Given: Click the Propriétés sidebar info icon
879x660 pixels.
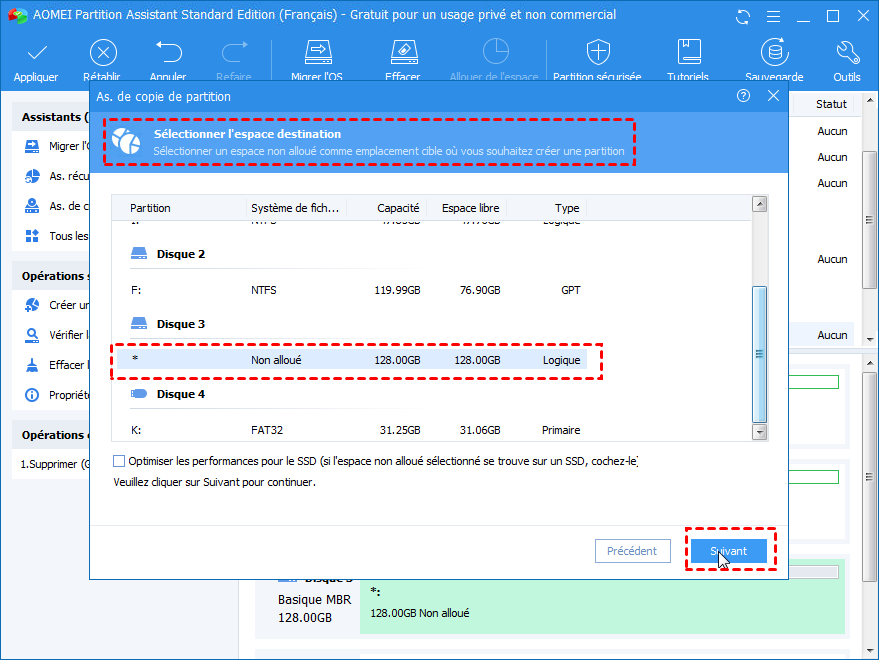Looking at the screenshot, I should point(32,395).
